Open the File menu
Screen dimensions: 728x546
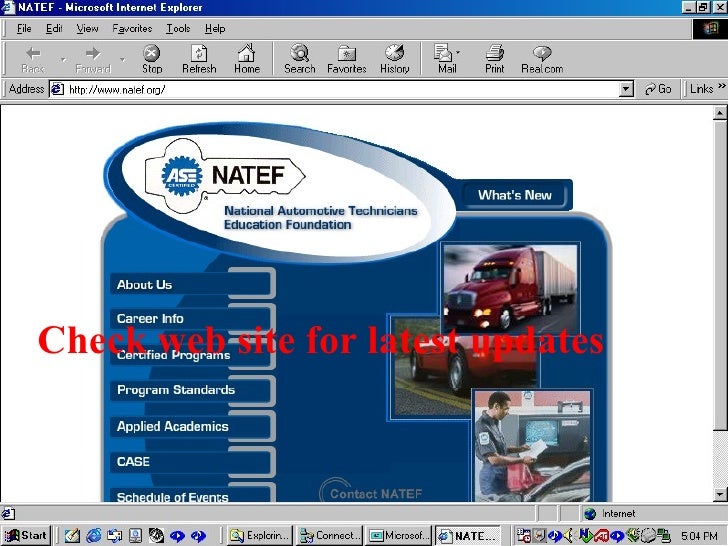pyautogui.click(x=24, y=29)
